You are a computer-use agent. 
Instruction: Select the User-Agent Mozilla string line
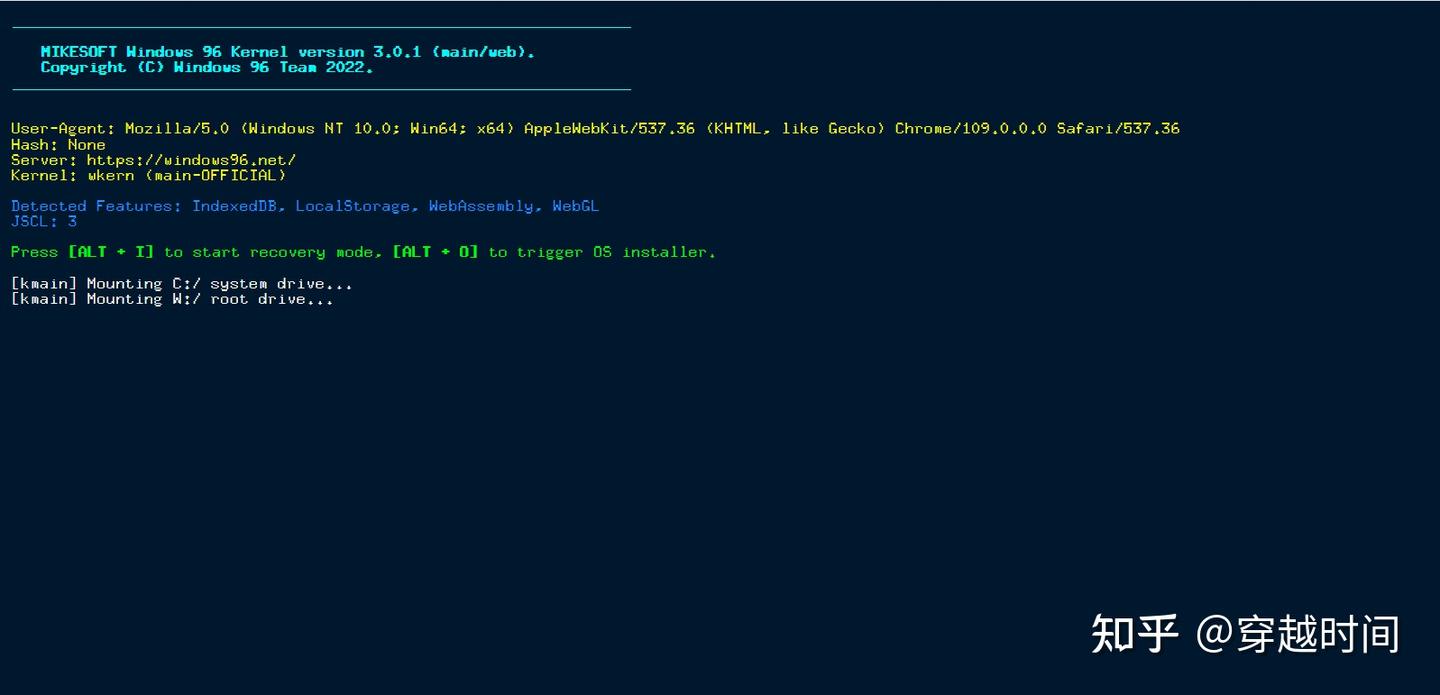pyautogui.click(x=595, y=129)
